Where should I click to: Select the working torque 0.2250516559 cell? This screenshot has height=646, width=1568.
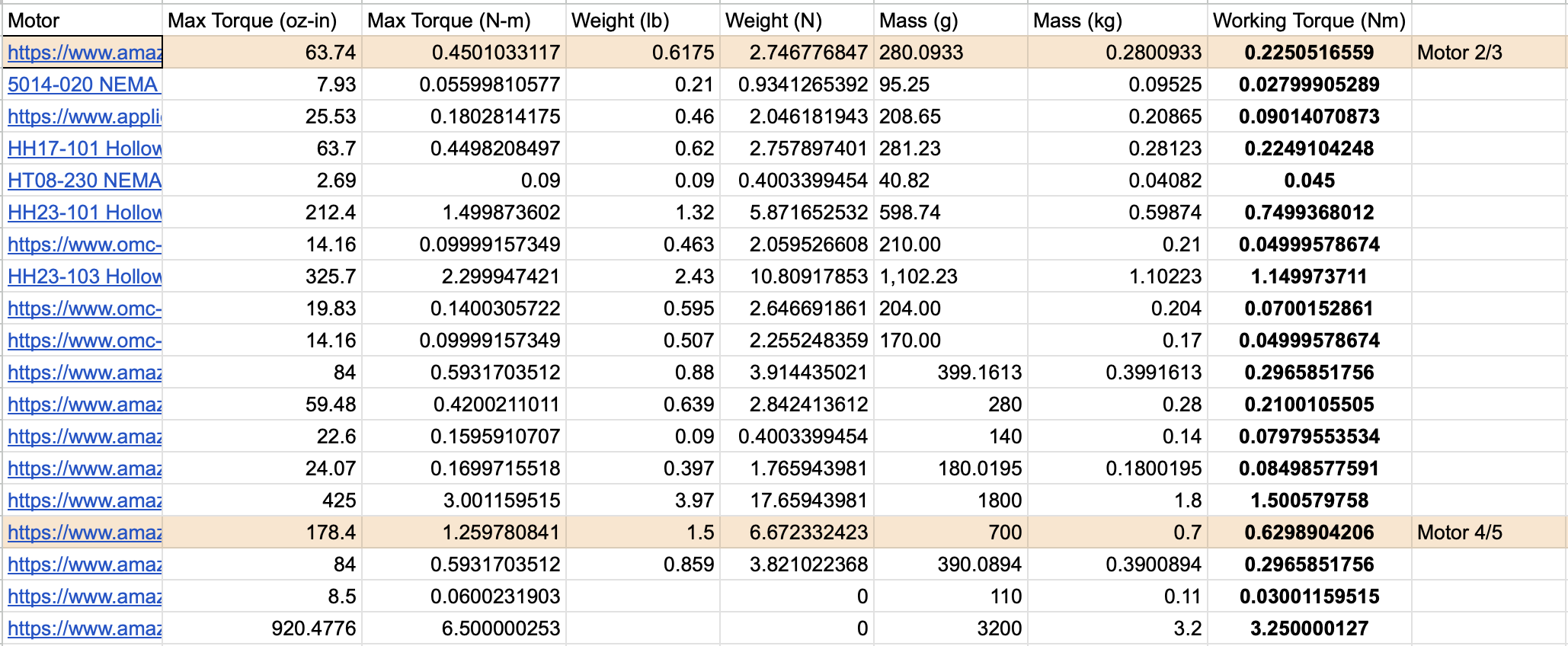(x=1310, y=53)
